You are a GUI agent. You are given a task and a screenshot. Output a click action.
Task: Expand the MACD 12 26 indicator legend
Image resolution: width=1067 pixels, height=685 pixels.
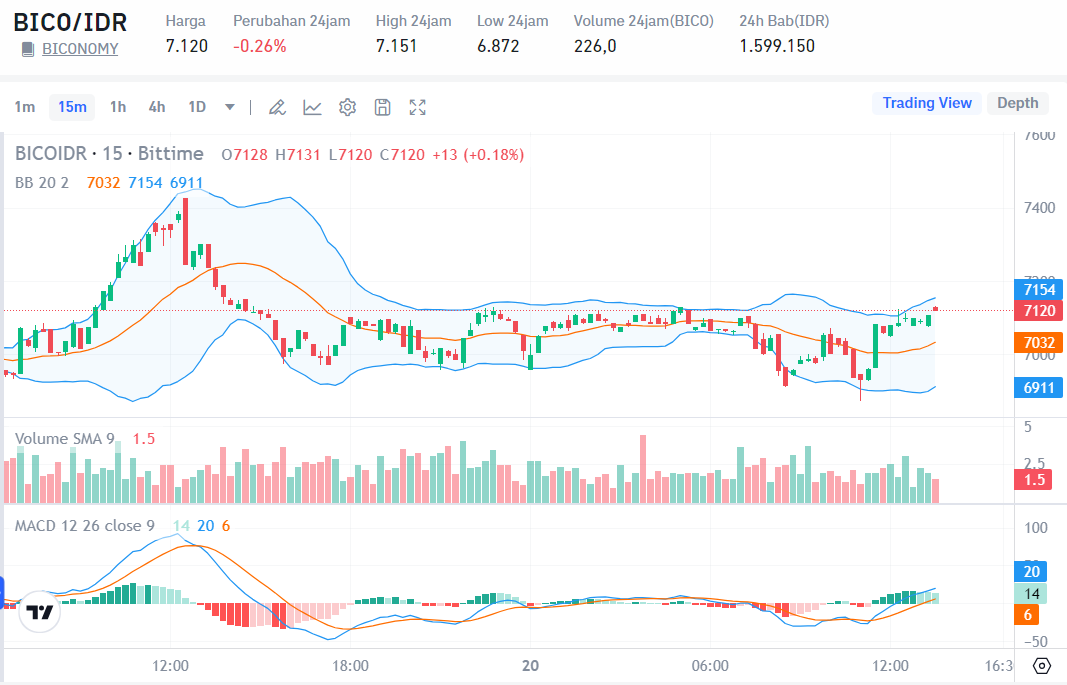84,526
